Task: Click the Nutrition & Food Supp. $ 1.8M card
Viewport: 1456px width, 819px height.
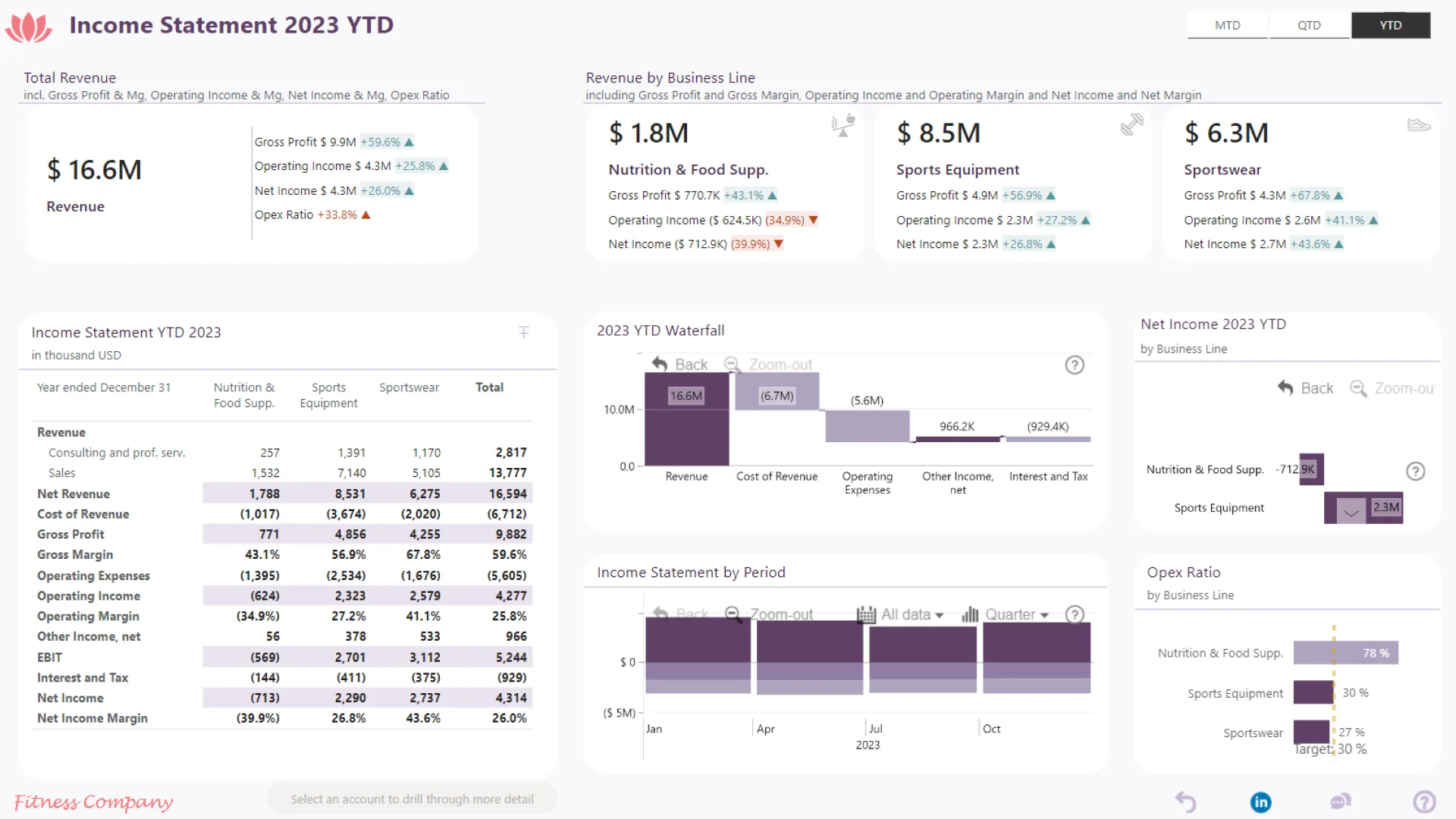Action: pos(724,186)
